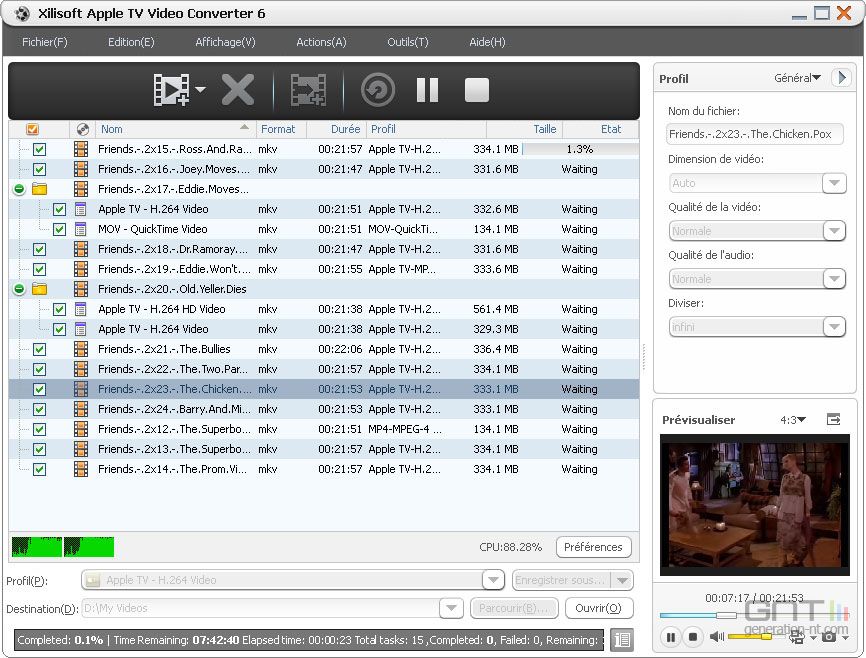Screen dimensions: 866x658
Task: Click the snapshot camera icon in preview
Action: click(829, 636)
